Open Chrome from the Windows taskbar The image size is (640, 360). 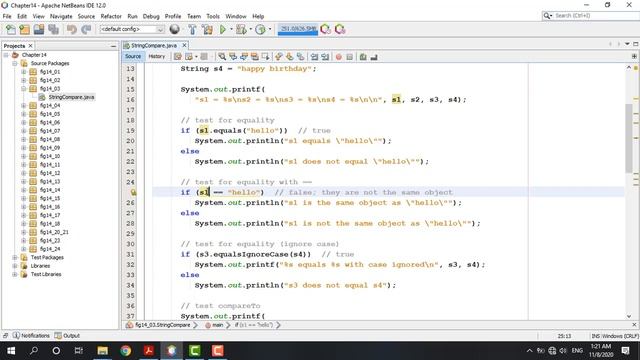coord(126,351)
